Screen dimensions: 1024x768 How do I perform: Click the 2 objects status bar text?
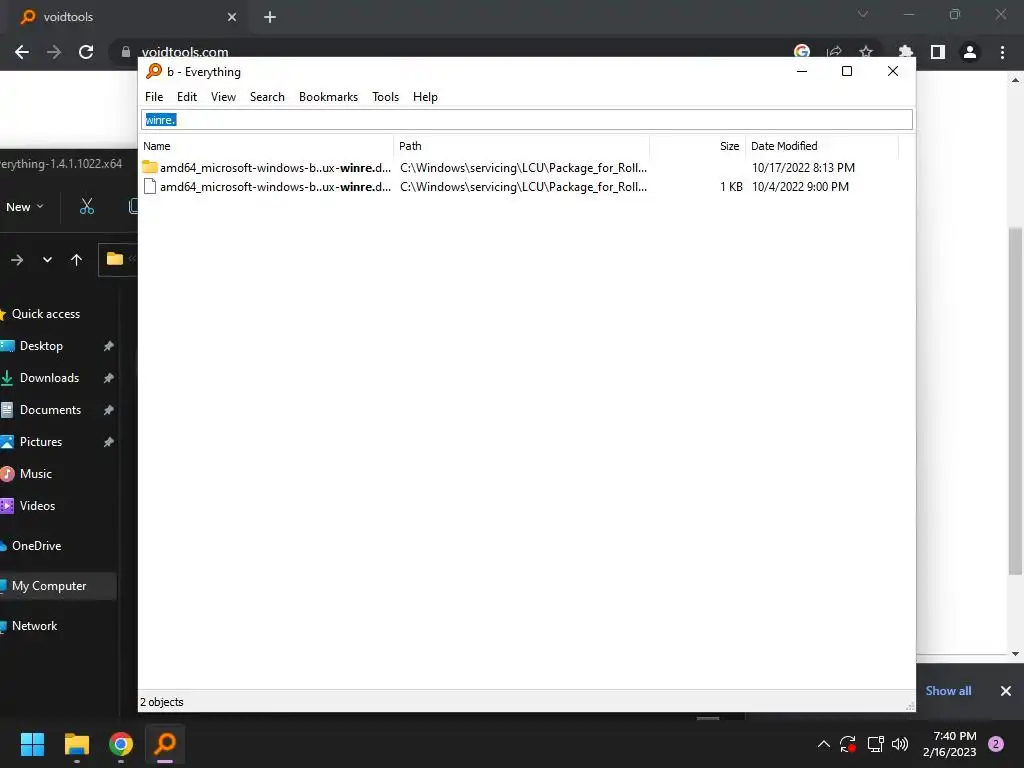(162, 702)
